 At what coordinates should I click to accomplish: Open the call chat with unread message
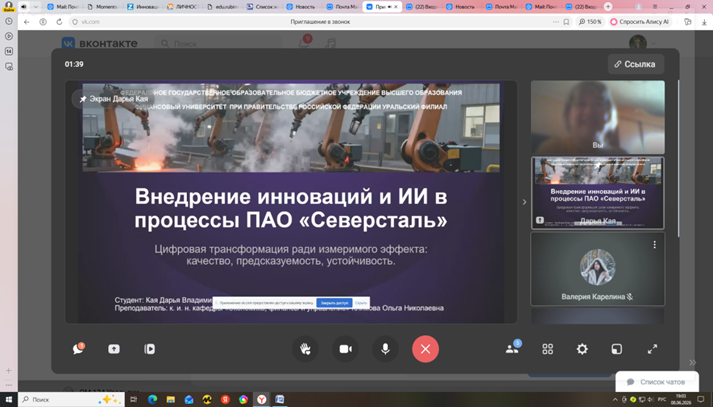(78, 349)
